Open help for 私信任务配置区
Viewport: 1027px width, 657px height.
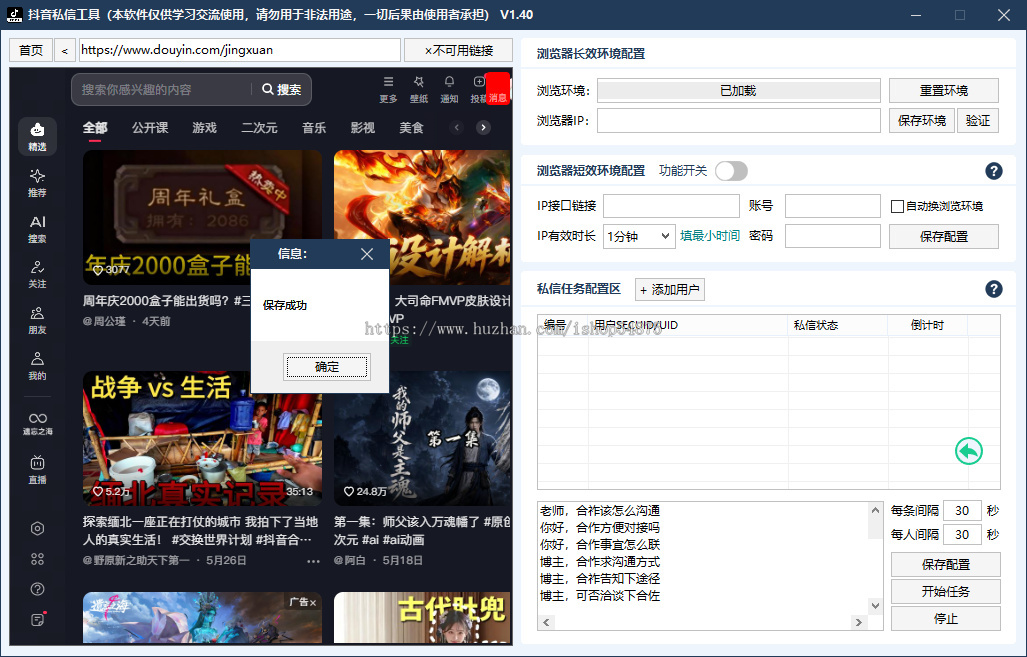993,289
